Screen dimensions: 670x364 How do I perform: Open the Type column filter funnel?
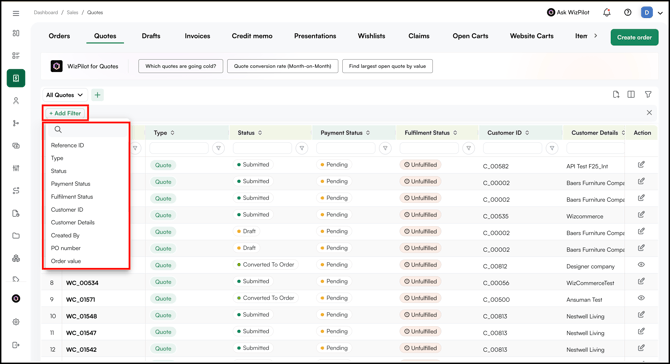click(x=218, y=148)
